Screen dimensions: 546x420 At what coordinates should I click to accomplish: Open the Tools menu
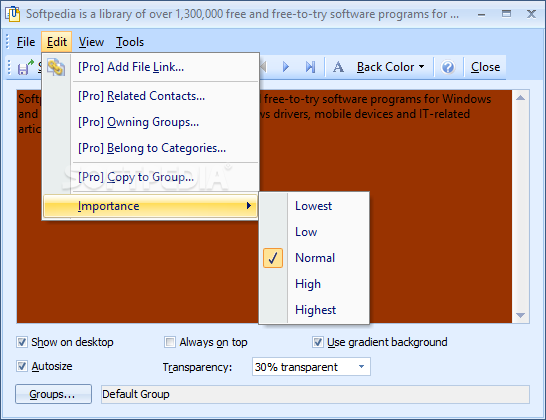(130, 42)
